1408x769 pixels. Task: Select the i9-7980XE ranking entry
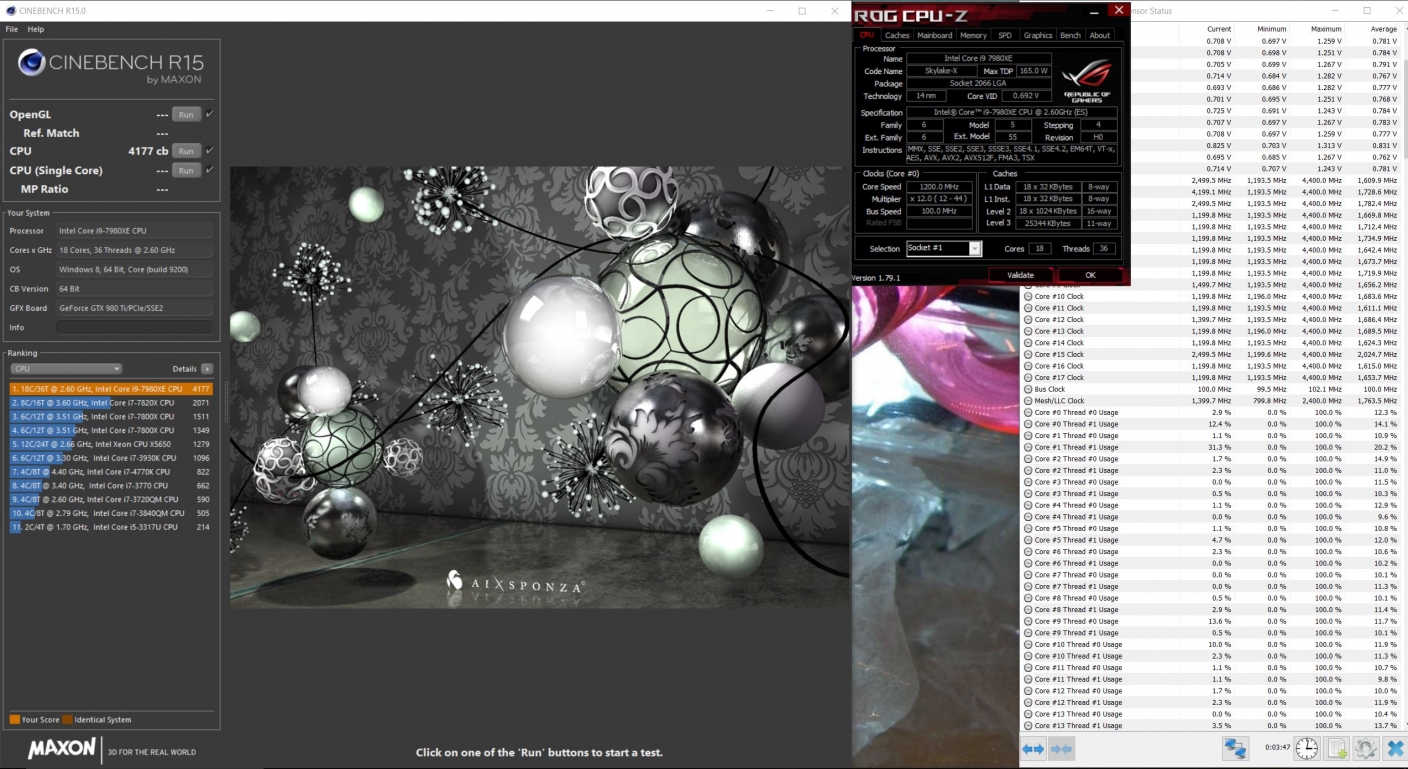click(x=111, y=389)
